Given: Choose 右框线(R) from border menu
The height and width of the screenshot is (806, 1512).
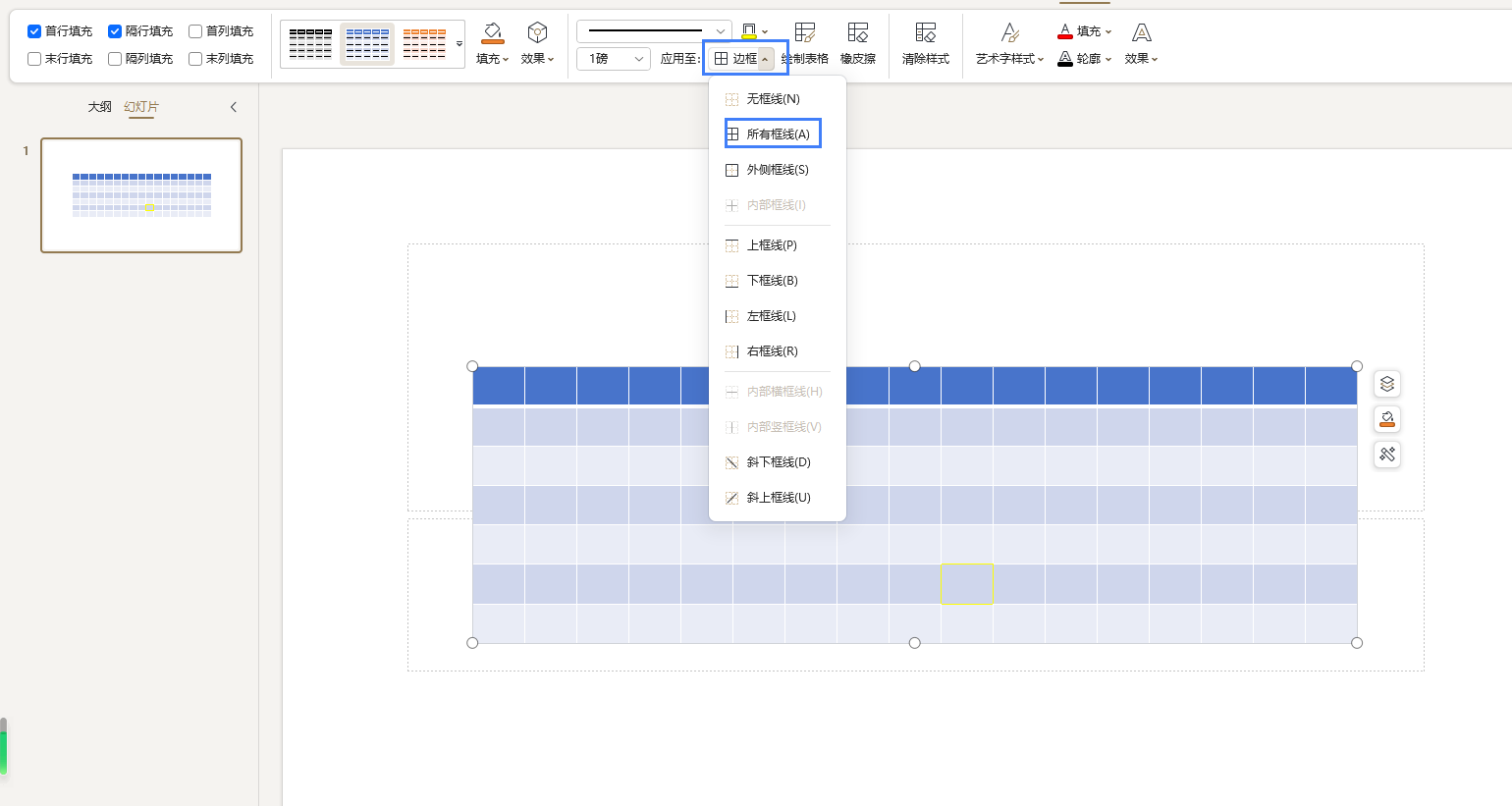Looking at the screenshot, I should 778,351.
